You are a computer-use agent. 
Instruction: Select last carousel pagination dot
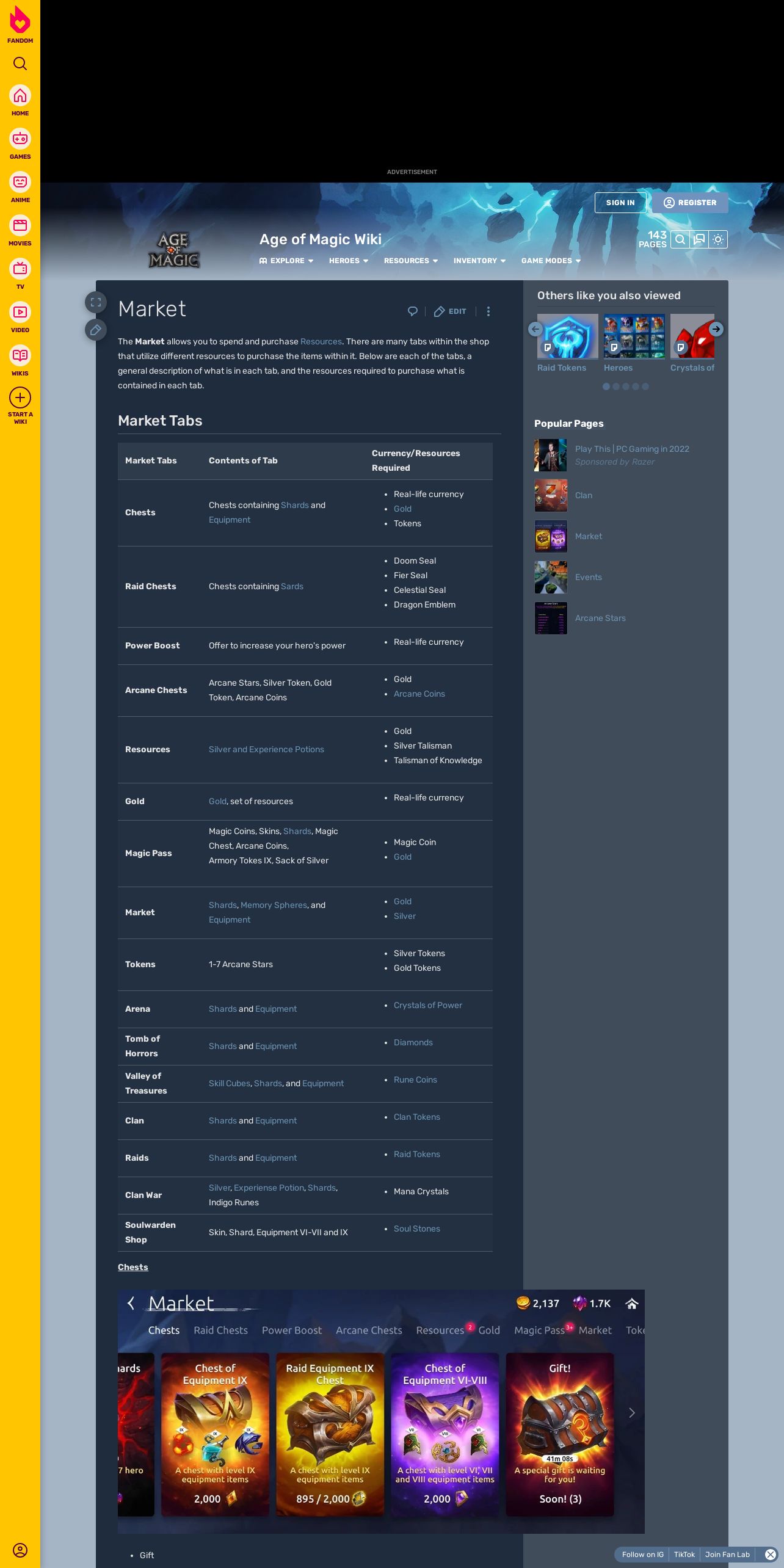click(x=645, y=387)
